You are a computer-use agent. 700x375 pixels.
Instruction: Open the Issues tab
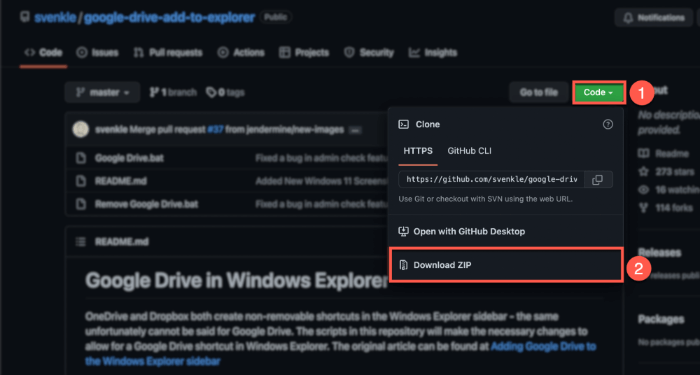97,53
